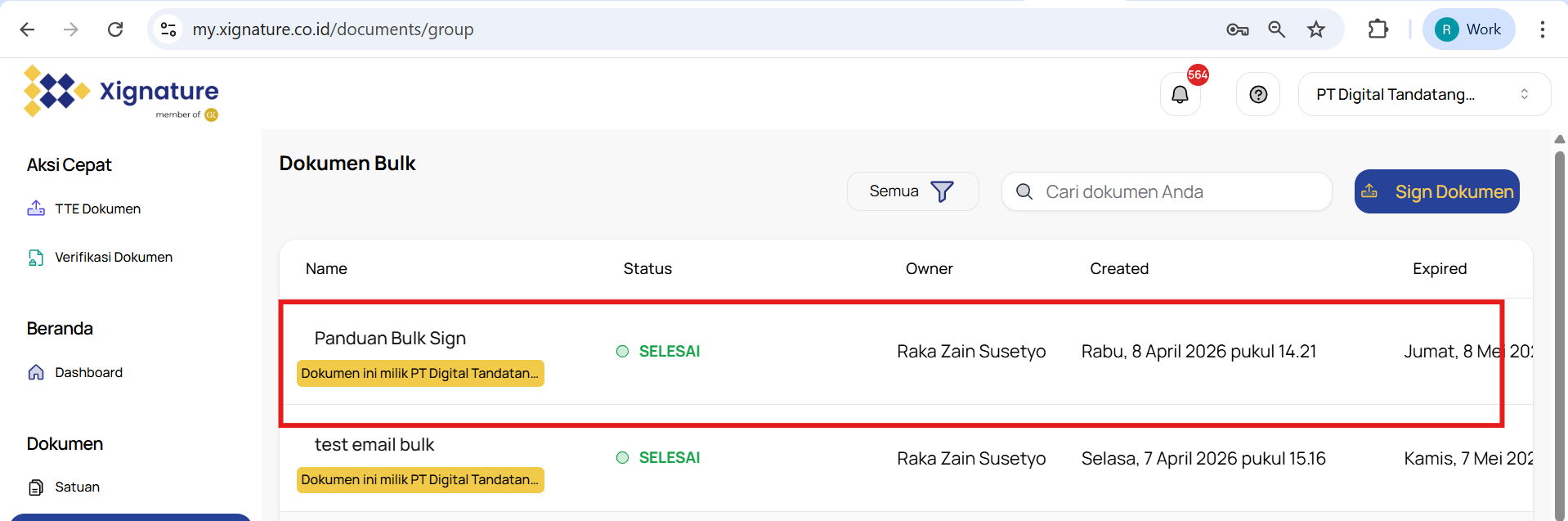Click the help question mark icon
This screenshot has width=1568, height=521.
1258,95
